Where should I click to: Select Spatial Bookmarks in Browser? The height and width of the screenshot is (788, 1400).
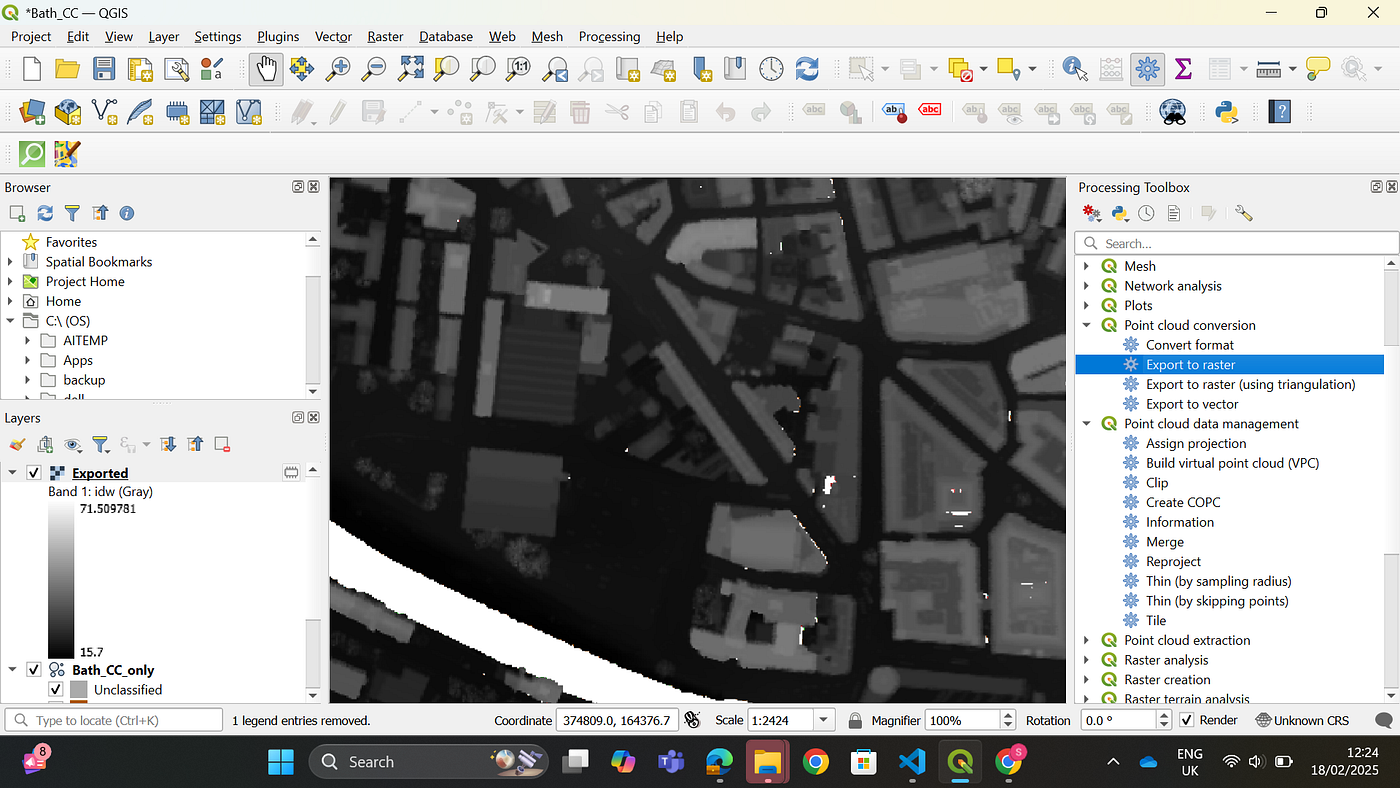(99, 262)
